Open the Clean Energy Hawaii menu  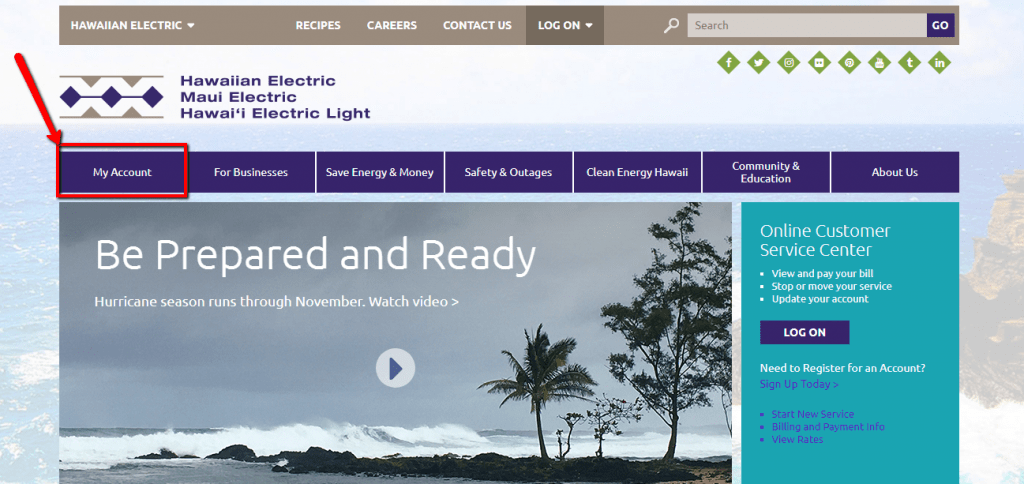(x=637, y=172)
